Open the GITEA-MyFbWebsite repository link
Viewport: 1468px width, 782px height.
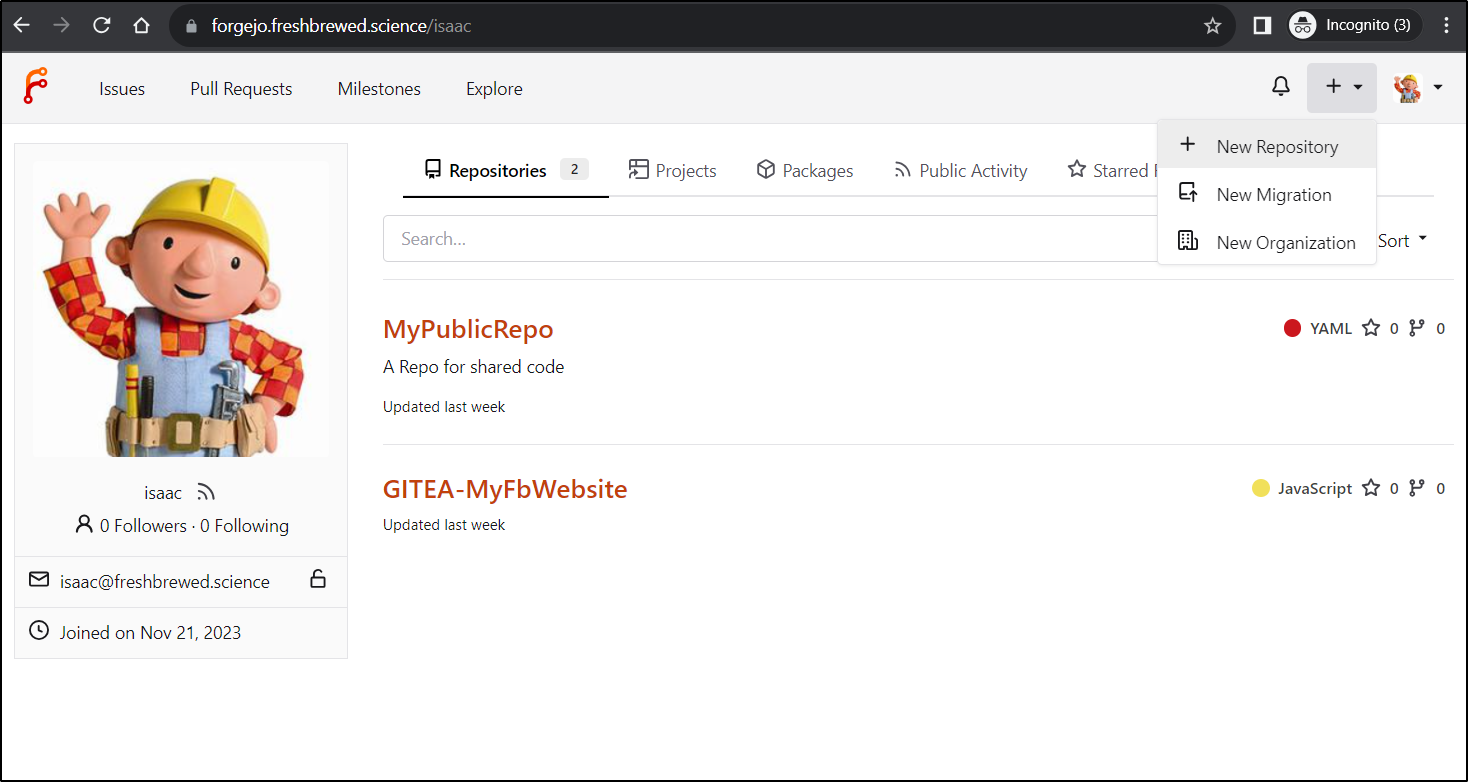pyautogui.click(x=505, y=489)
